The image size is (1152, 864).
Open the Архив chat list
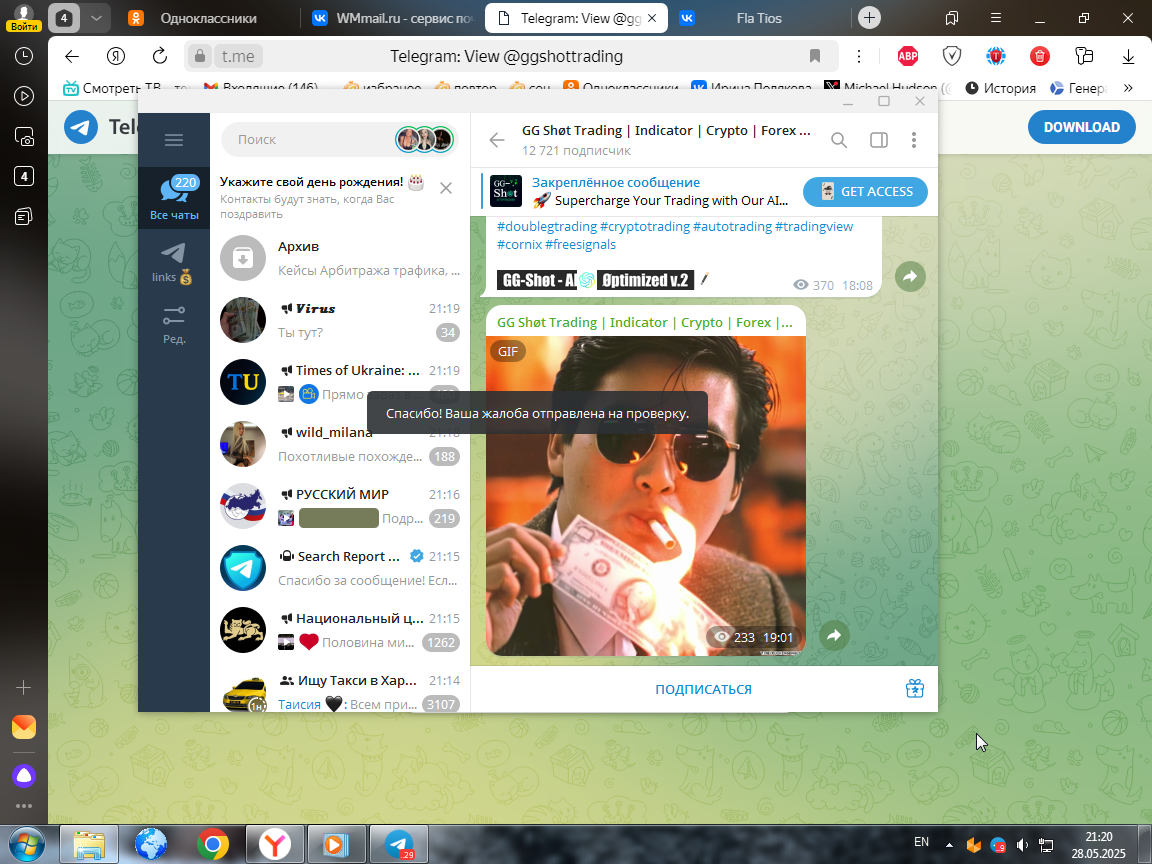point(340,258)
